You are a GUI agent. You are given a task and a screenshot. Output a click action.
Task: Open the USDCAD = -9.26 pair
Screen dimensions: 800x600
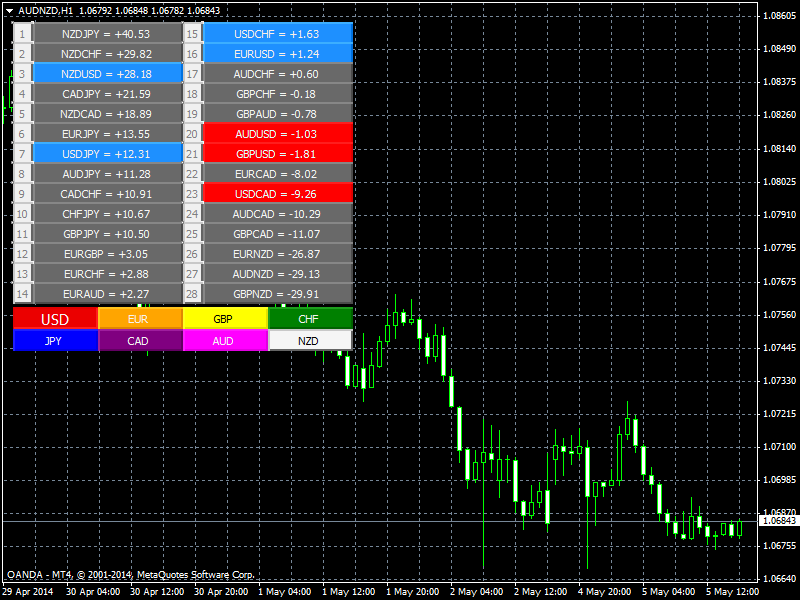click(277, 193)
